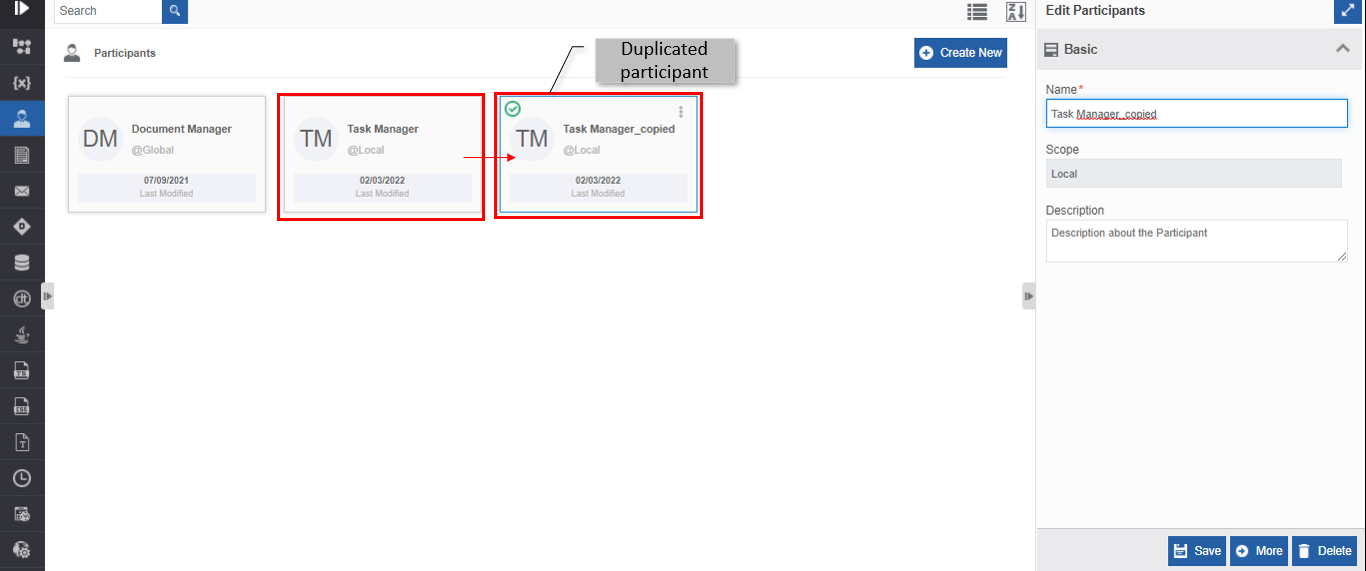The image size is (1366, 571).
Task: Click the Name field containing Task Manager_copied
Action: [x=1197, y=113]
